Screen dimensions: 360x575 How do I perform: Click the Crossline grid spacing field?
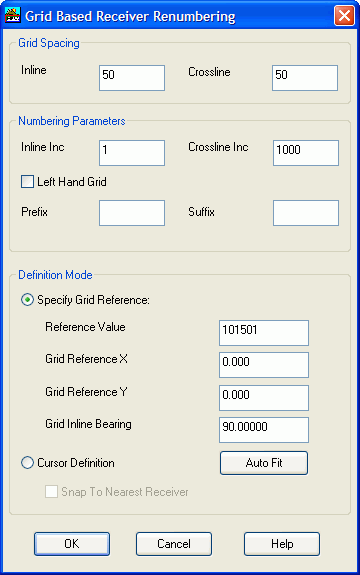tap(305, 78)
